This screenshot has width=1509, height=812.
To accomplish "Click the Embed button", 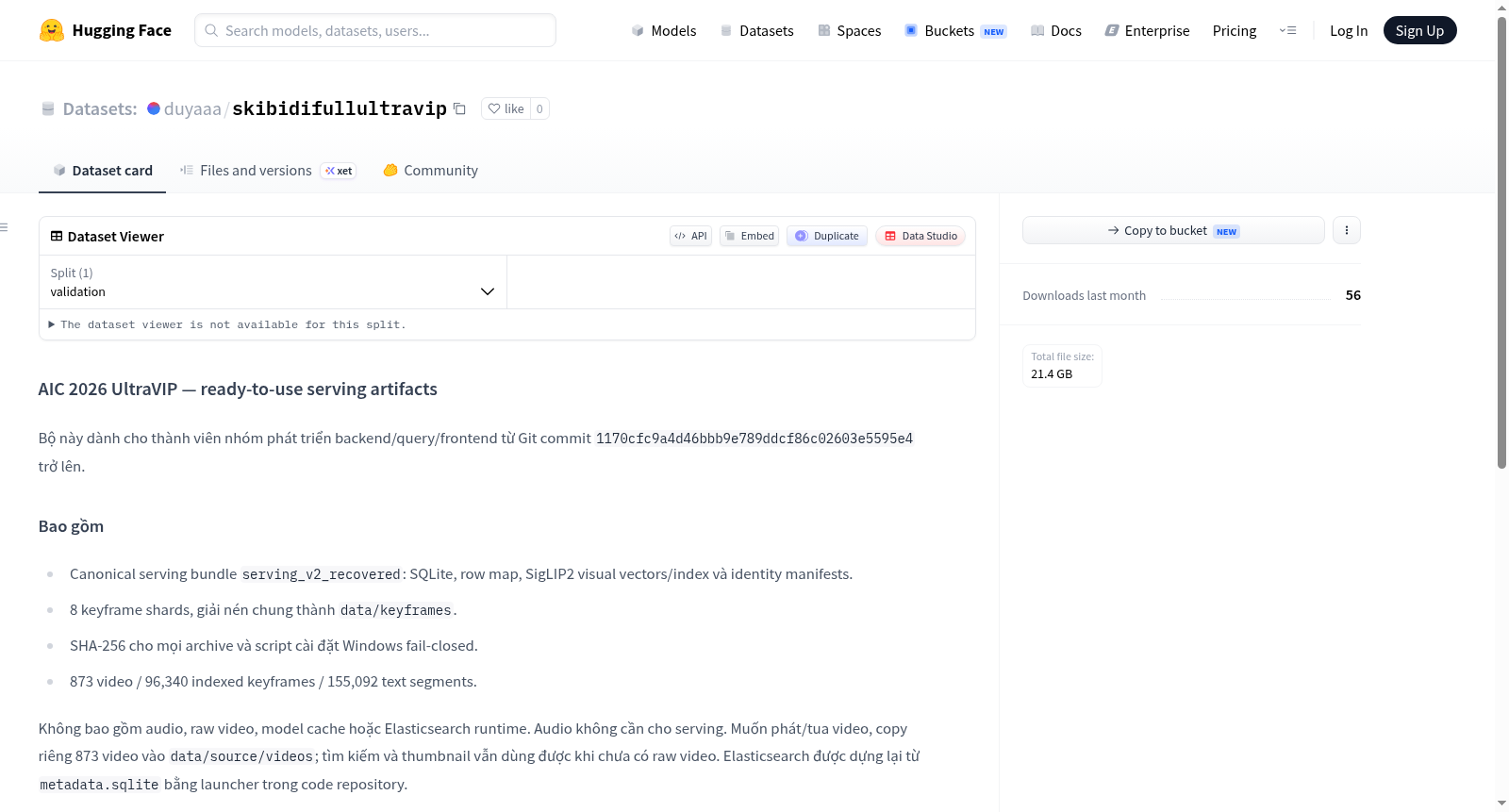I will (750, 236).
